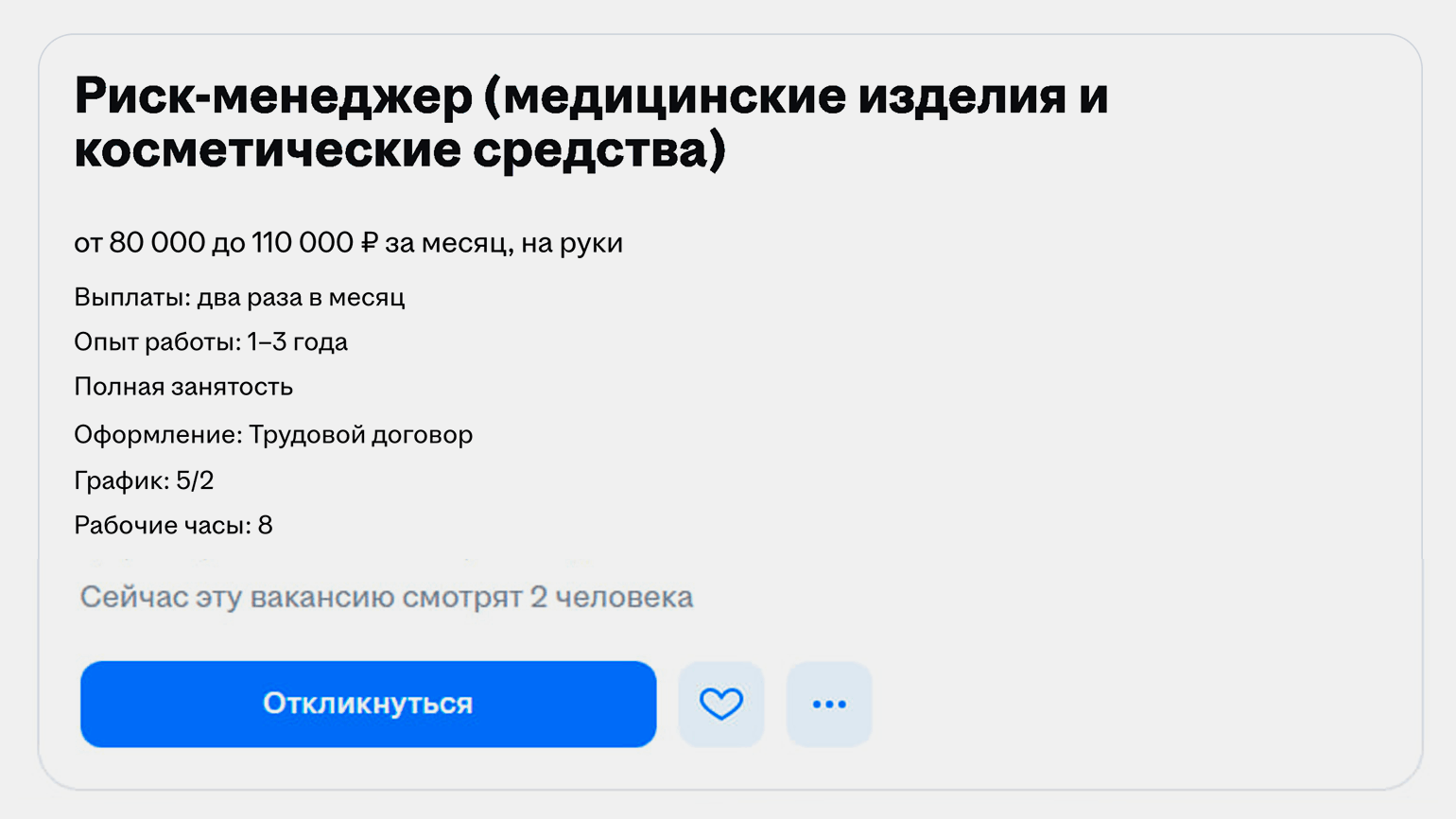Select the "Выплаты" label

(132, 297)
